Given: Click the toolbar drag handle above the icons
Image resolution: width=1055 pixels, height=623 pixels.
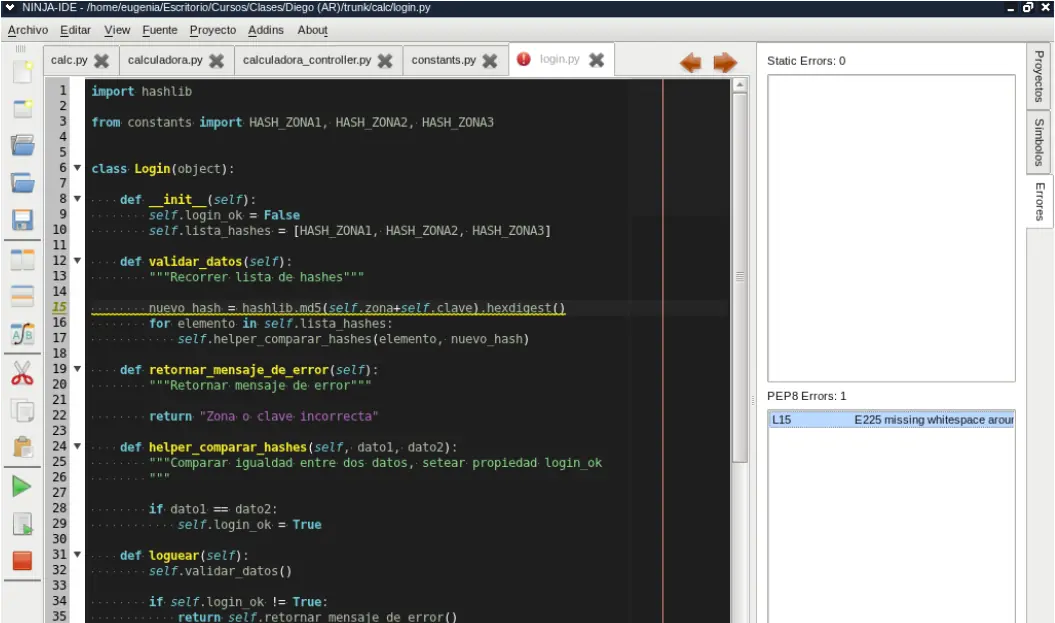Looking at the screenshot, I should [21, 48].
